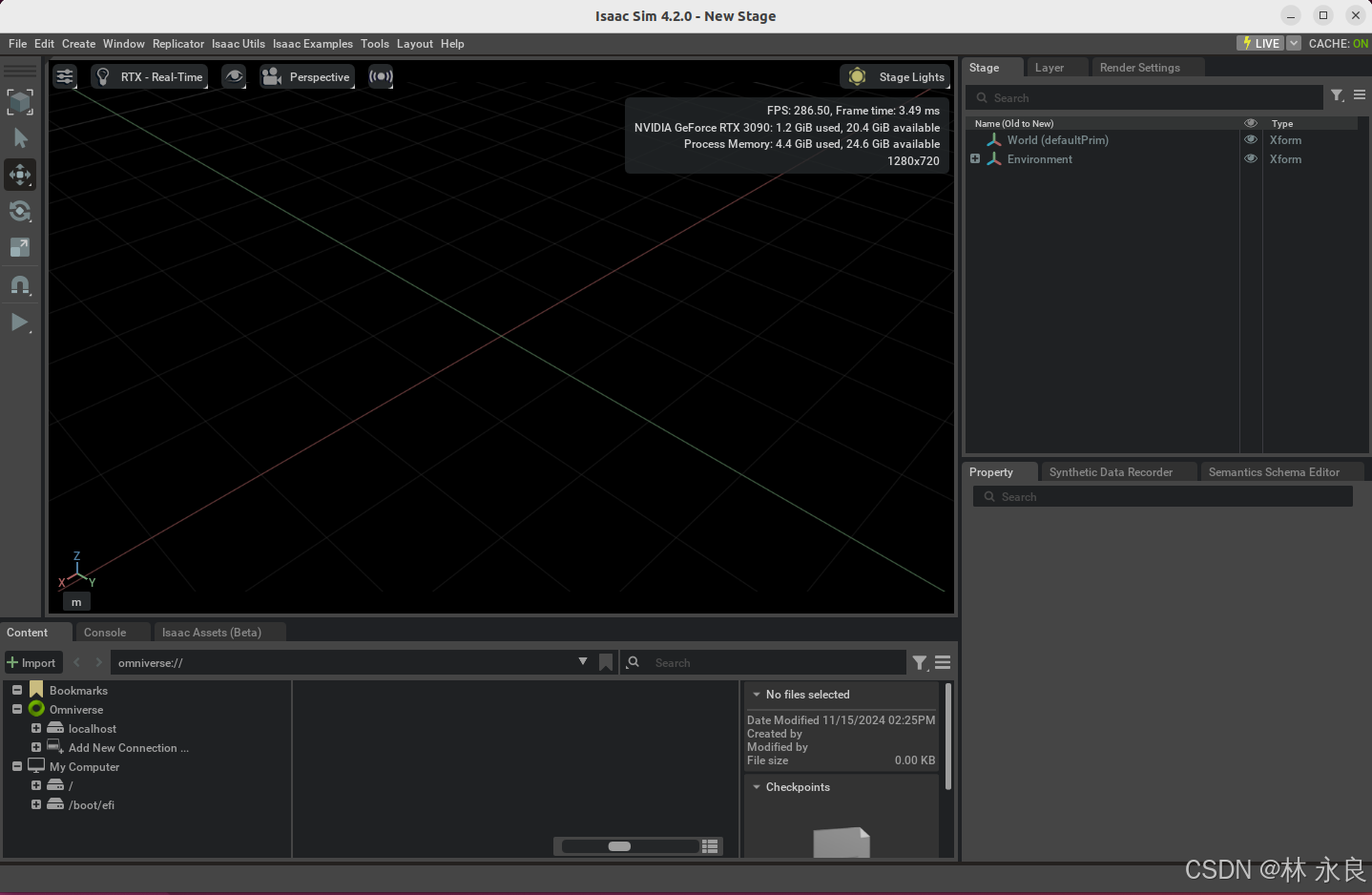Open the Window menu
Image resolution: width=1372 pixels, height=895 pixels.
124,44
